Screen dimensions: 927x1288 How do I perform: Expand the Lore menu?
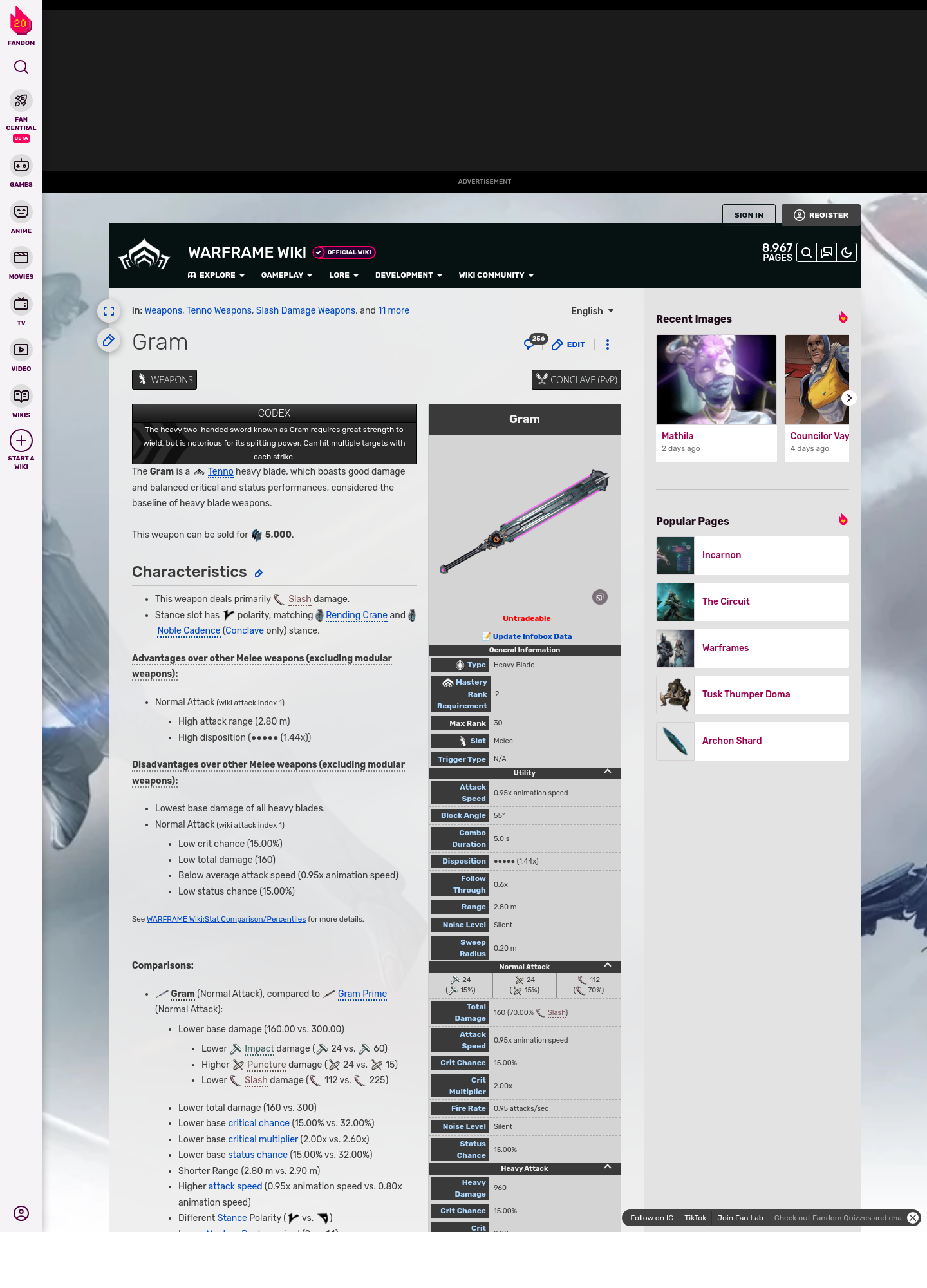(344, 275)
